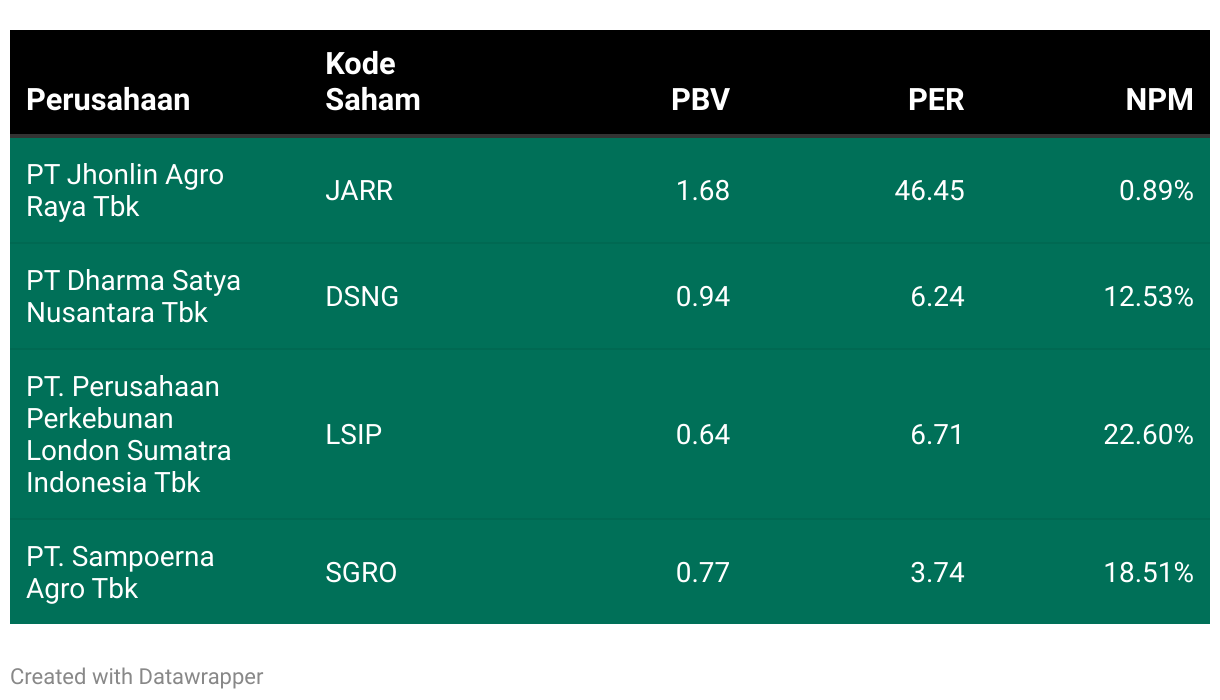Select the Kode Saham column header
1220x700 pixels.
click(x=373, y=82)
